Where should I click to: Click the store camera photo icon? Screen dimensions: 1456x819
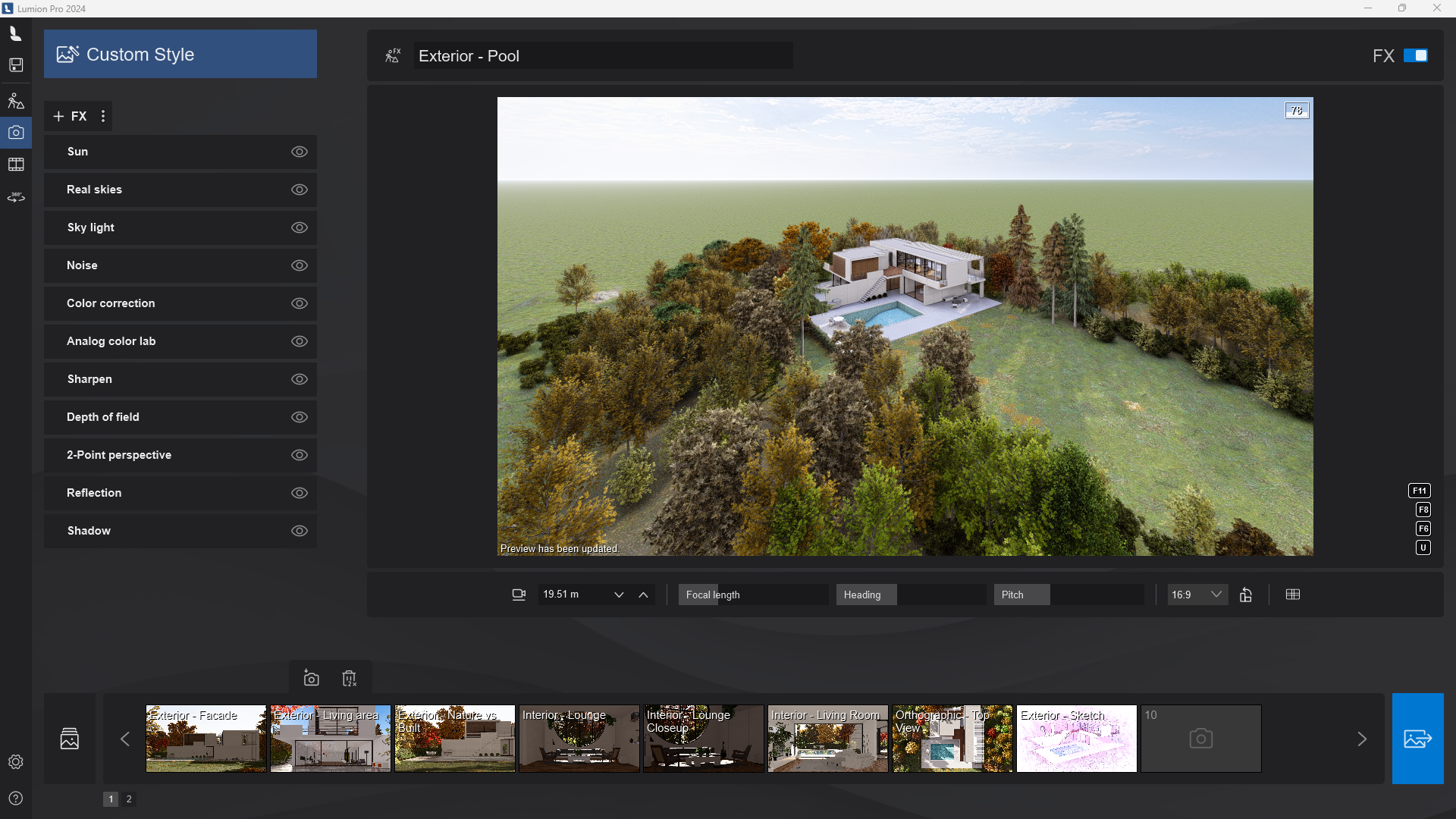311,678
